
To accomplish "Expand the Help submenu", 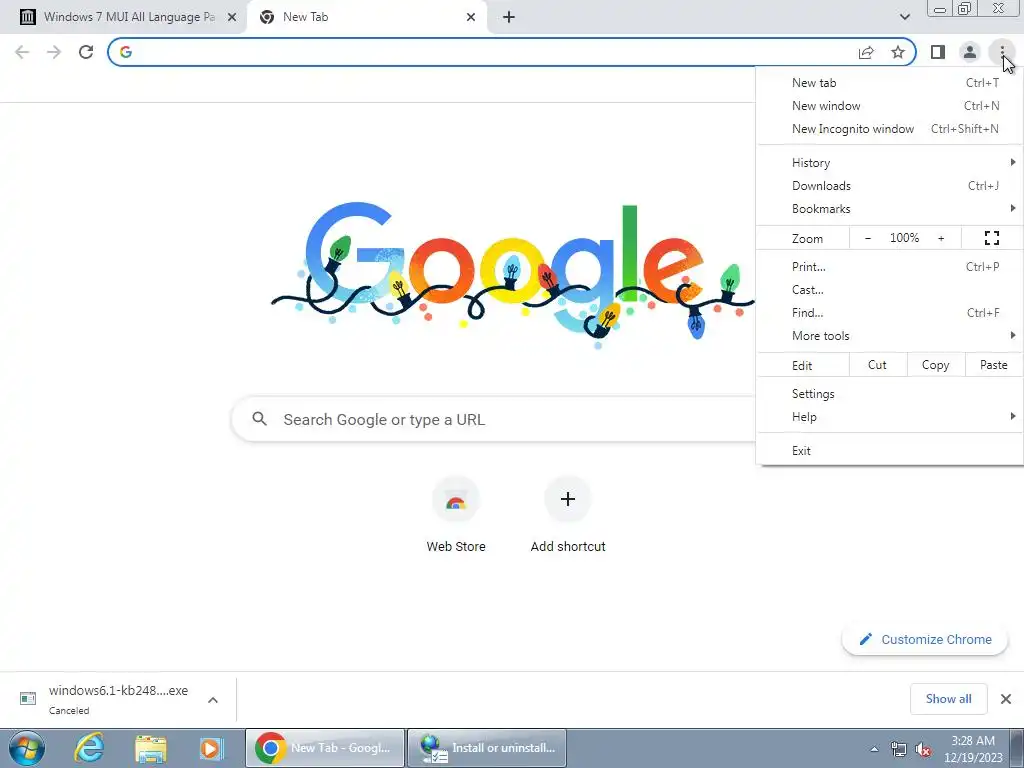I will 889,417.
